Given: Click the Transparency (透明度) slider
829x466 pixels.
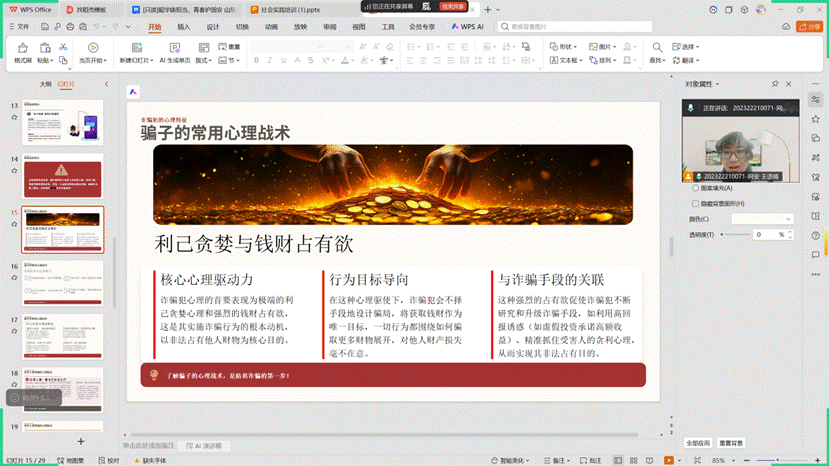Looking at the screenshot, I should pyautogui.click(x=735, y=234).
